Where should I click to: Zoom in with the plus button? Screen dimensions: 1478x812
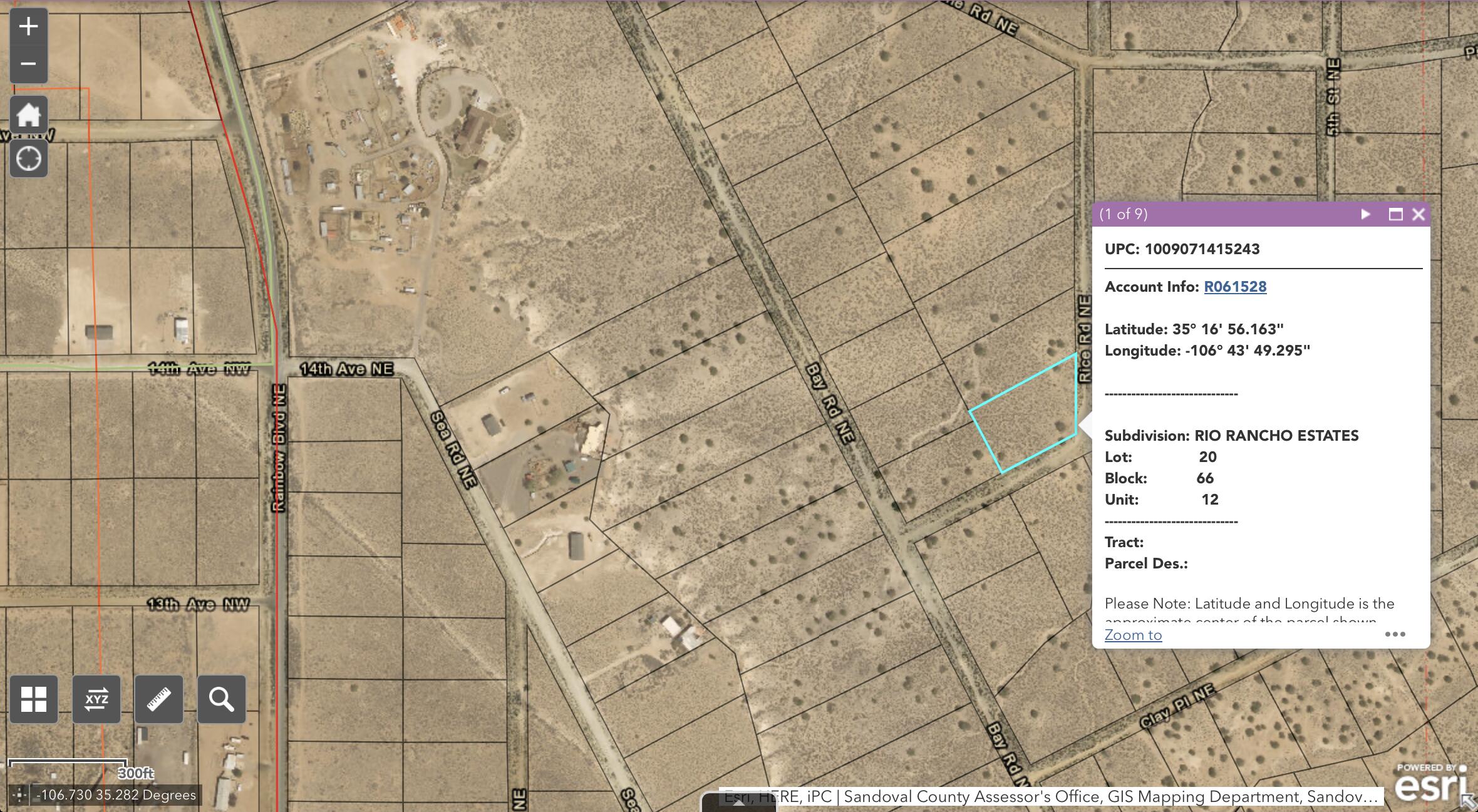click(x=28, y=26)
